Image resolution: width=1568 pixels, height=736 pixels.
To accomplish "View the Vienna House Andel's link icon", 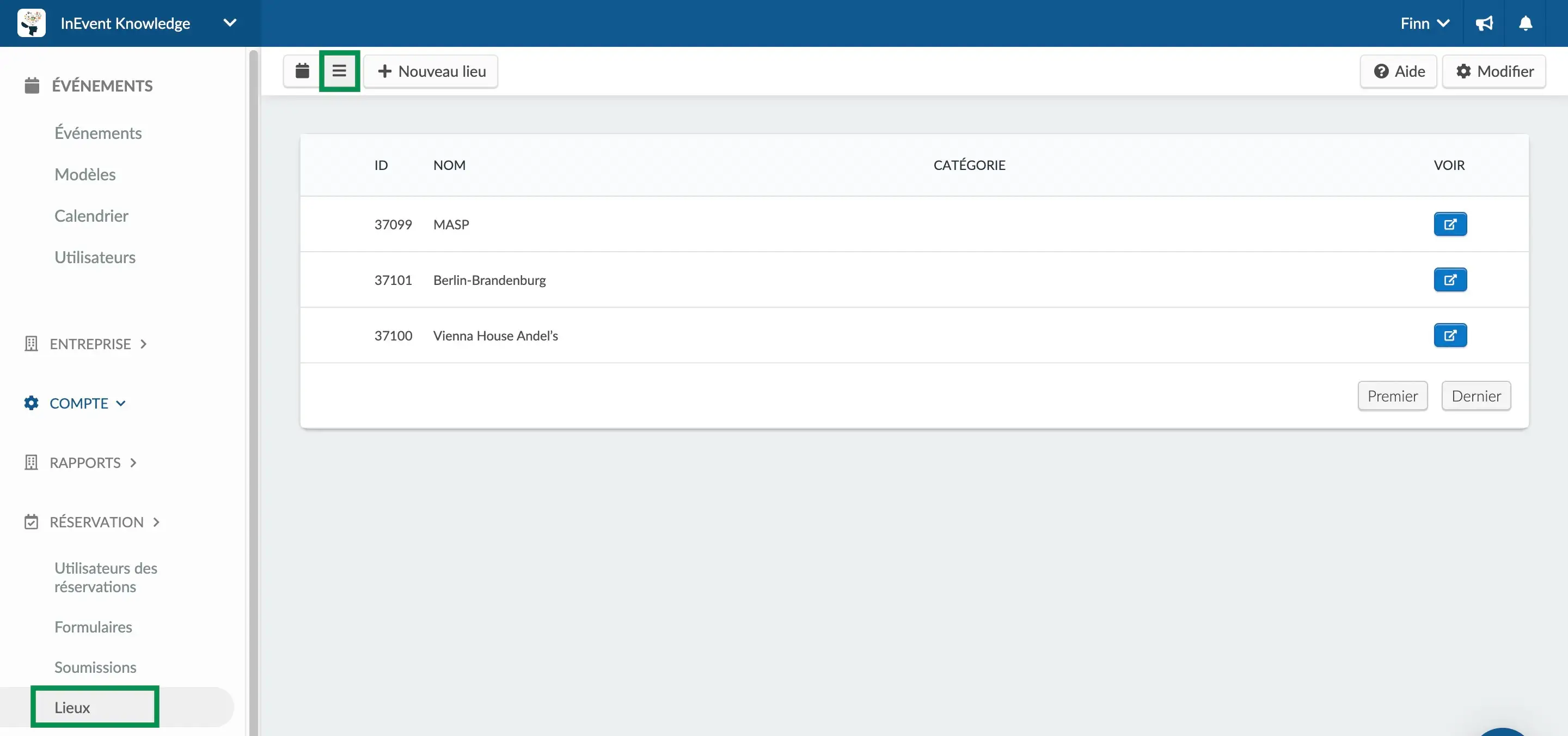I will (x=1450, y=335).
